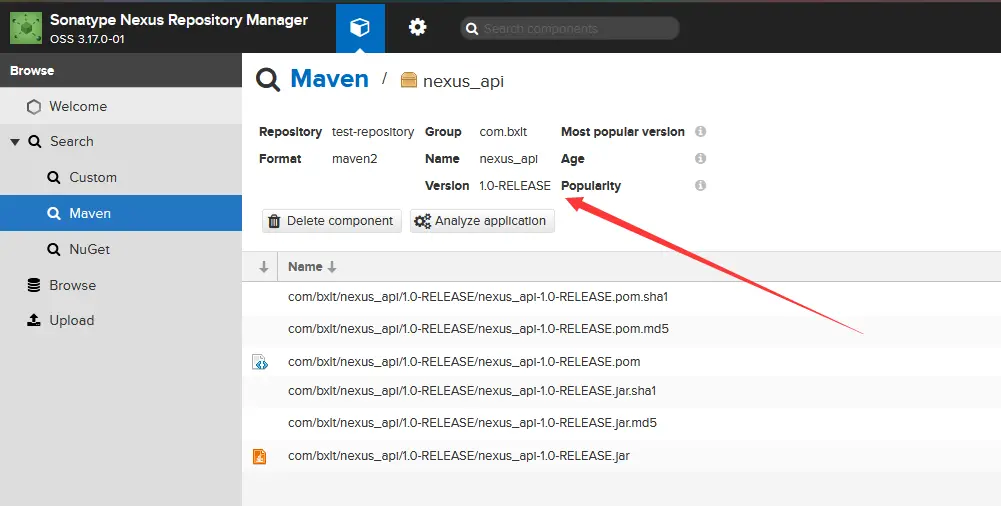The width and height of the screenshot is (1001, 506).
Task: Click the com.bxlt group value
Action: [x=503, y=132]
